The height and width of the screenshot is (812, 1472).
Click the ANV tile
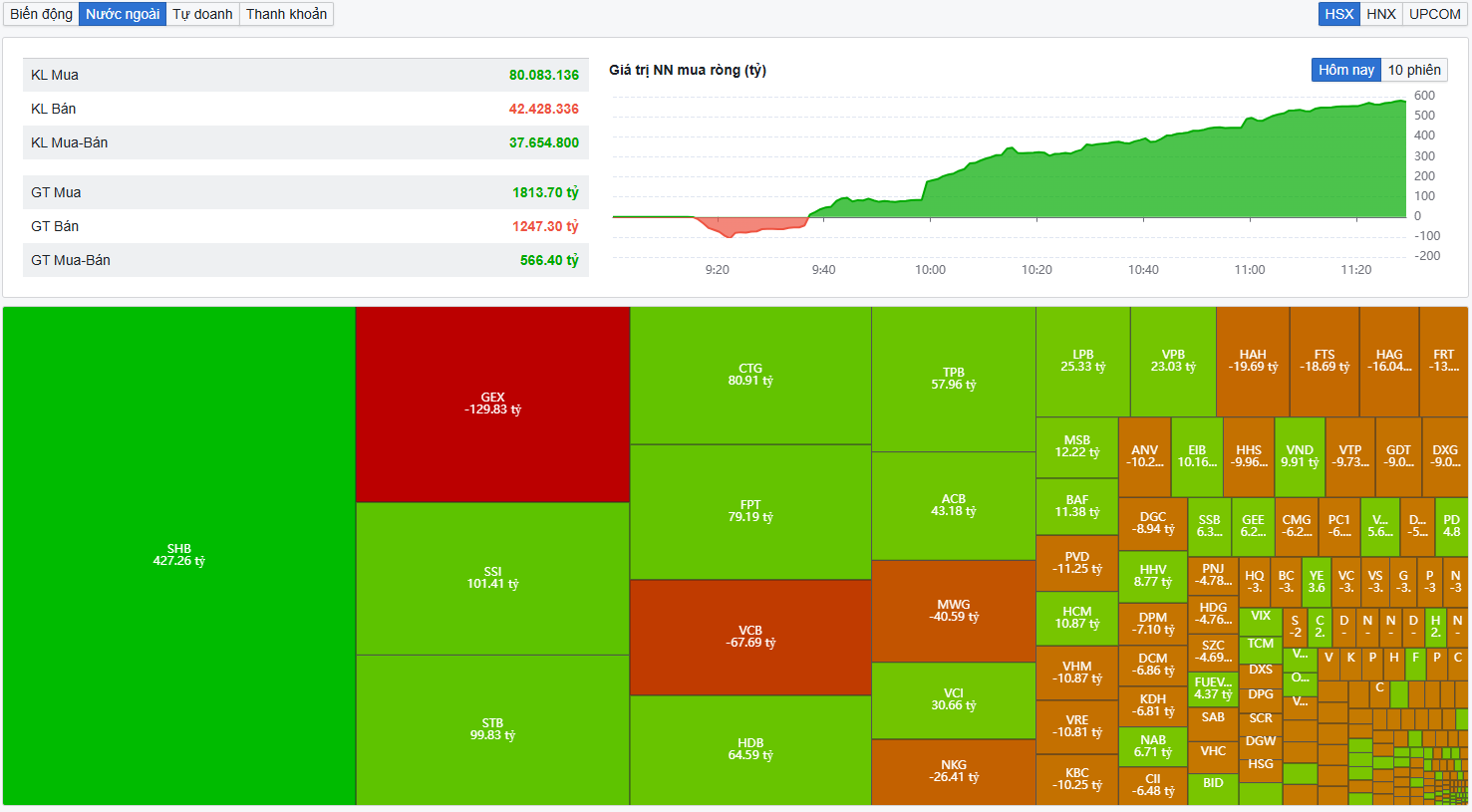(1145, 457)
